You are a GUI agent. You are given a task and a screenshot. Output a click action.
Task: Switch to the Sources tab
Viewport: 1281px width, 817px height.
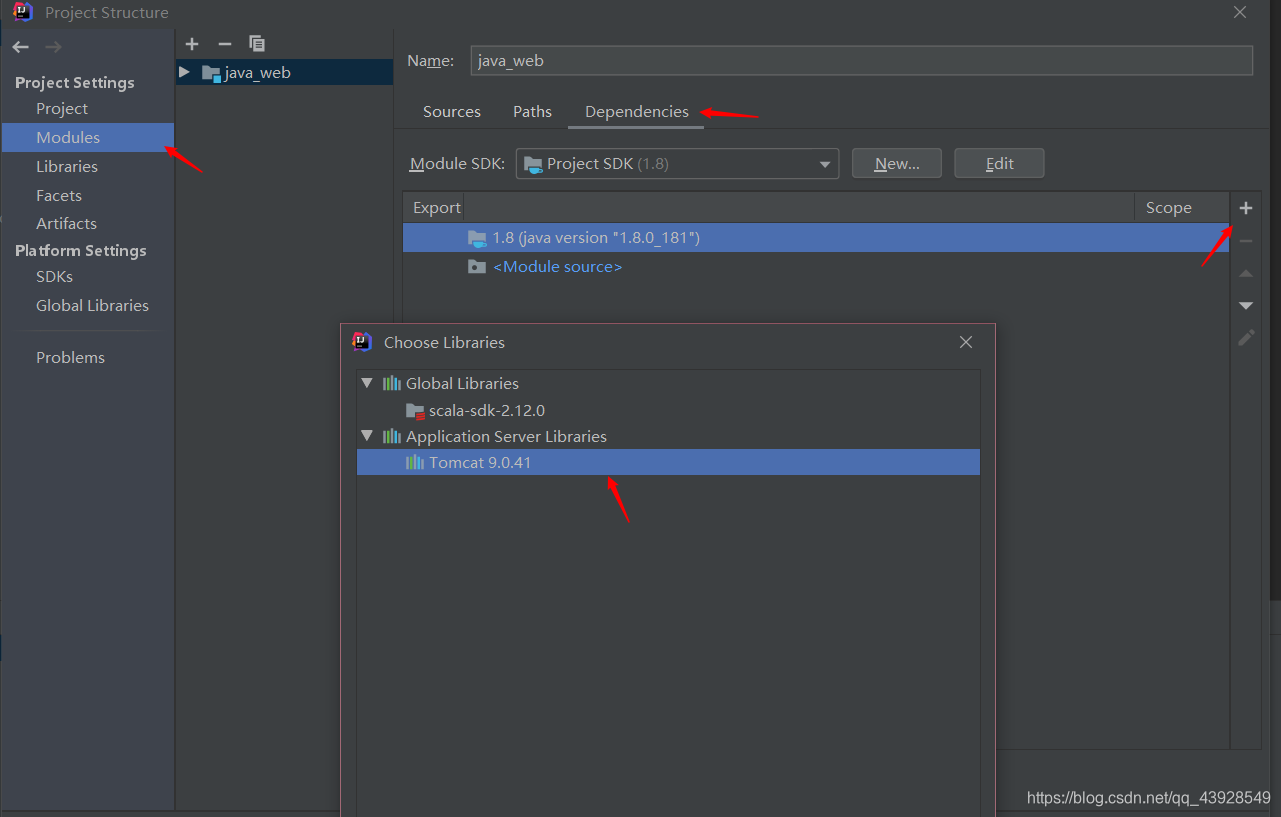click(452, 112)
